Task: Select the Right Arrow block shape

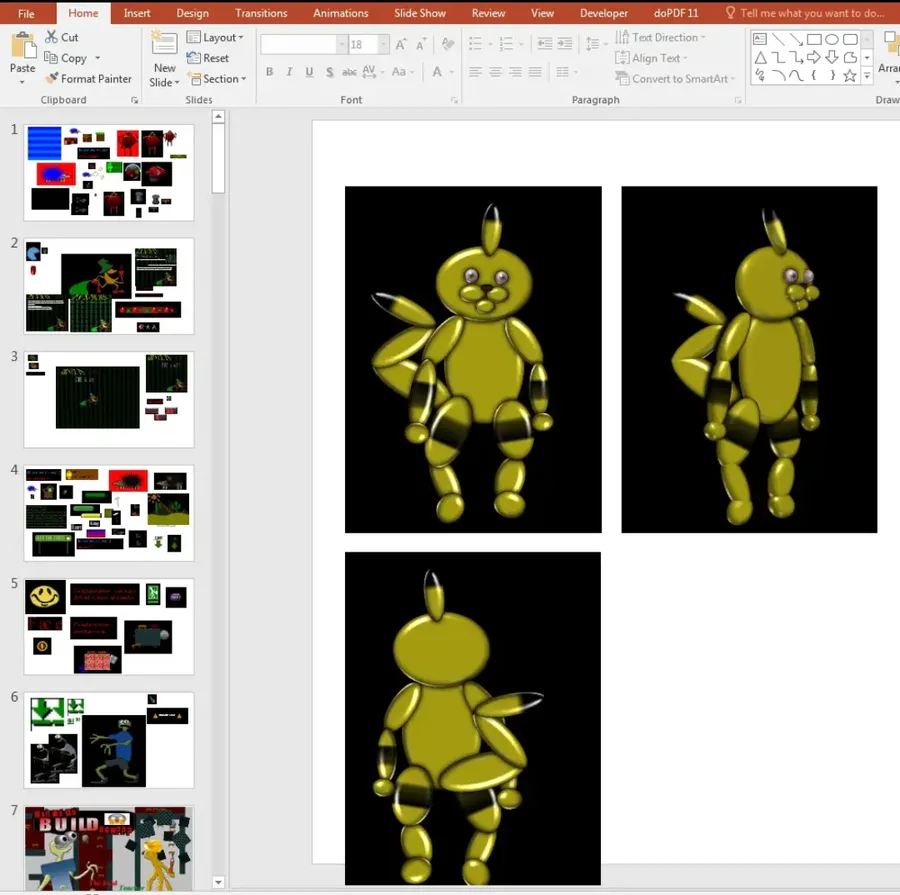Action: 813,57
